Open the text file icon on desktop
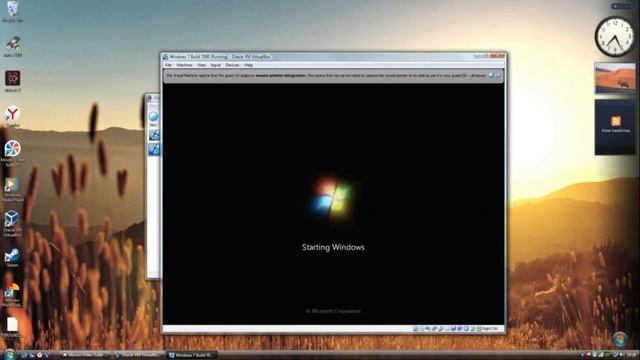 [x=12, y=327]
